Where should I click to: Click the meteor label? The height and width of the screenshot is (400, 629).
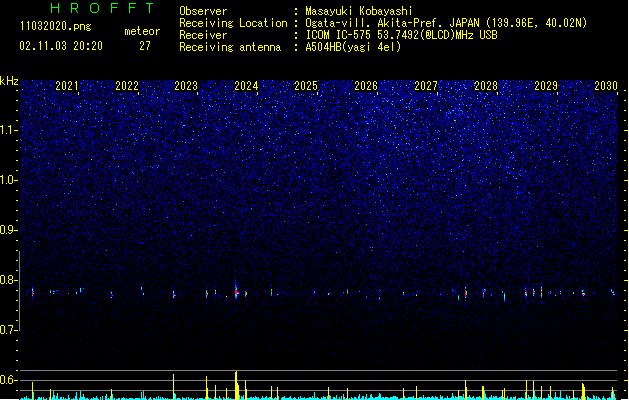pos(142,31)
